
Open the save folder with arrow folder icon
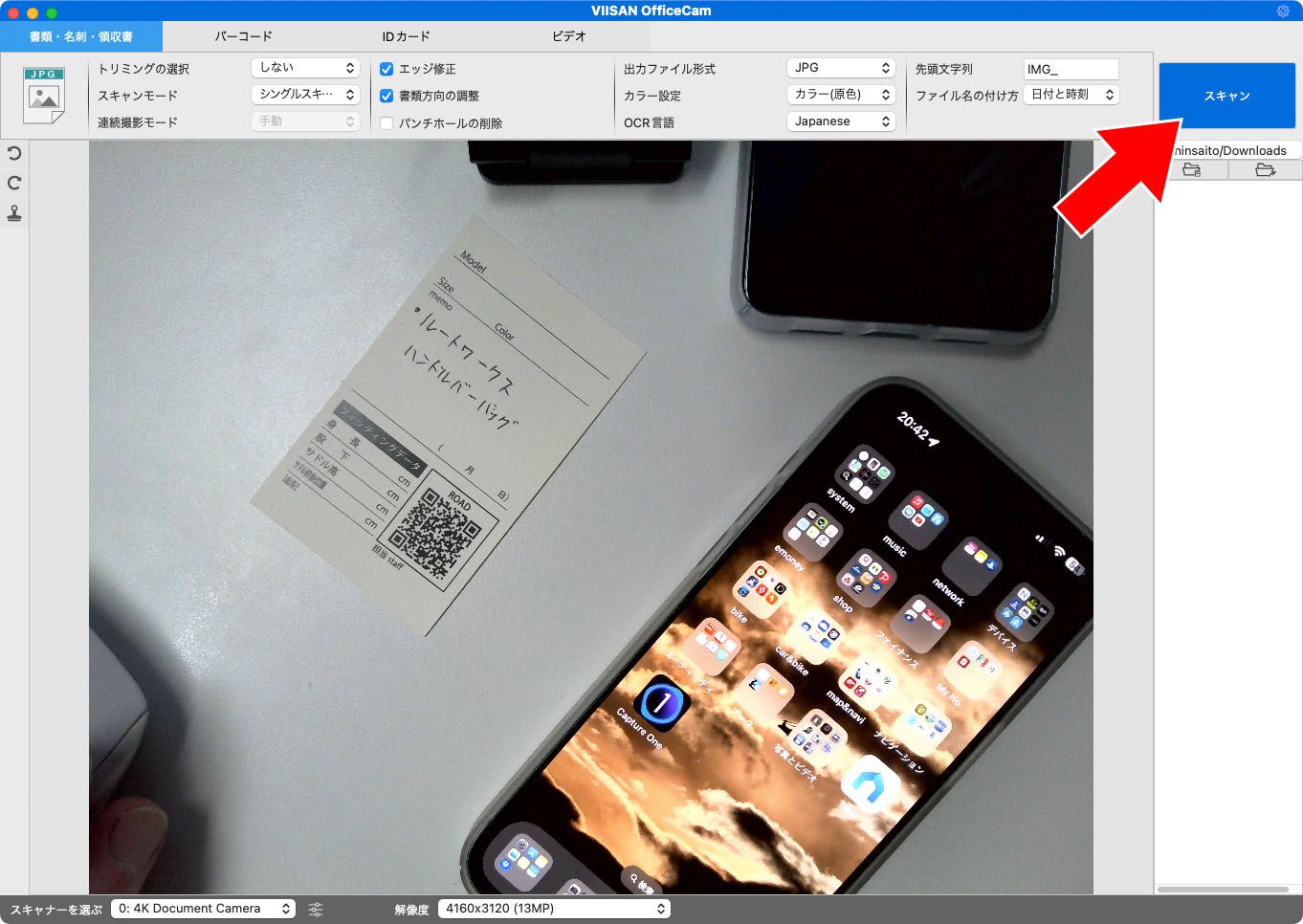point(1265,170)
